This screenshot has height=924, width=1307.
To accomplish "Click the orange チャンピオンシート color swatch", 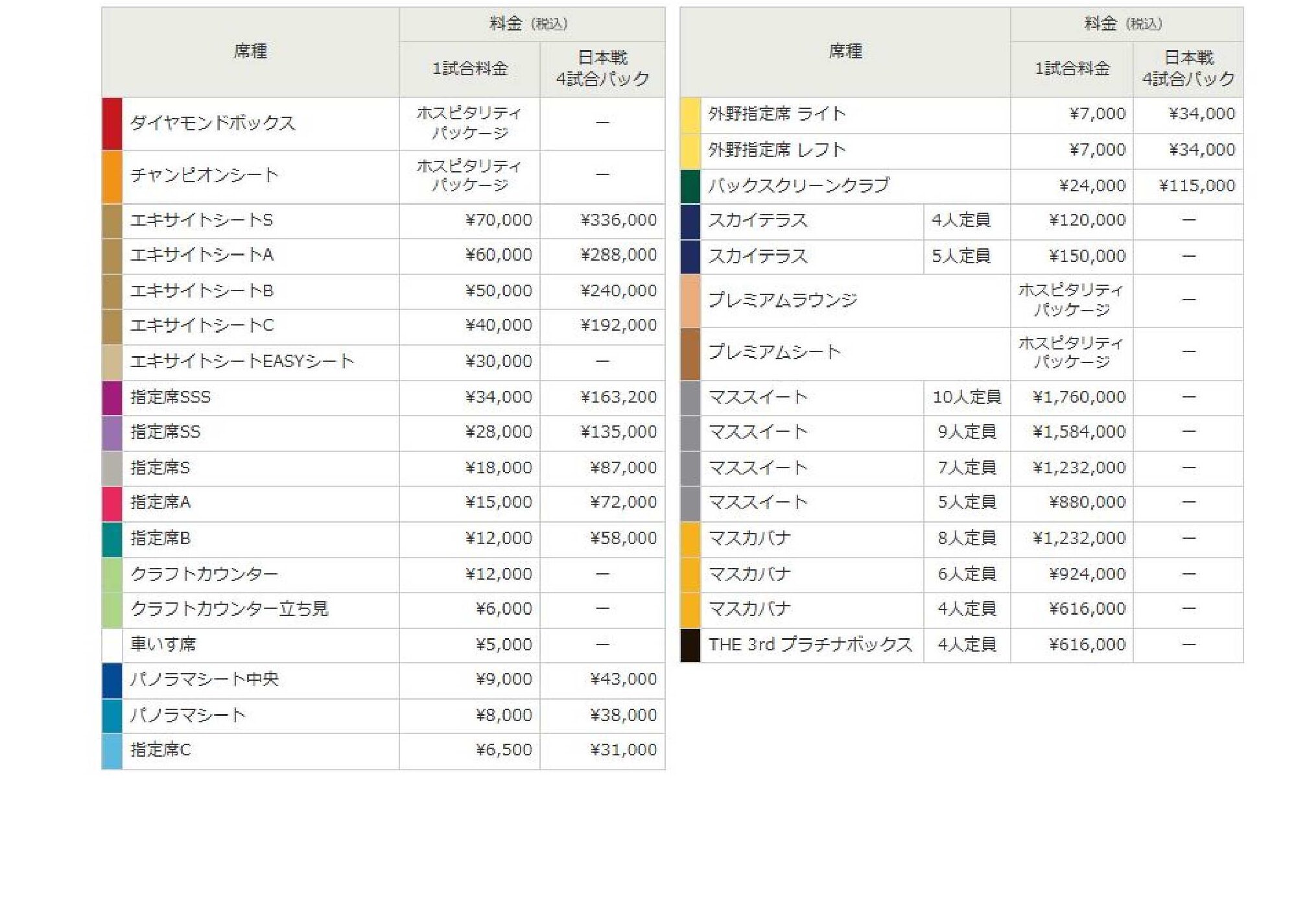I will pyautogui.click(x=112, y=176).
